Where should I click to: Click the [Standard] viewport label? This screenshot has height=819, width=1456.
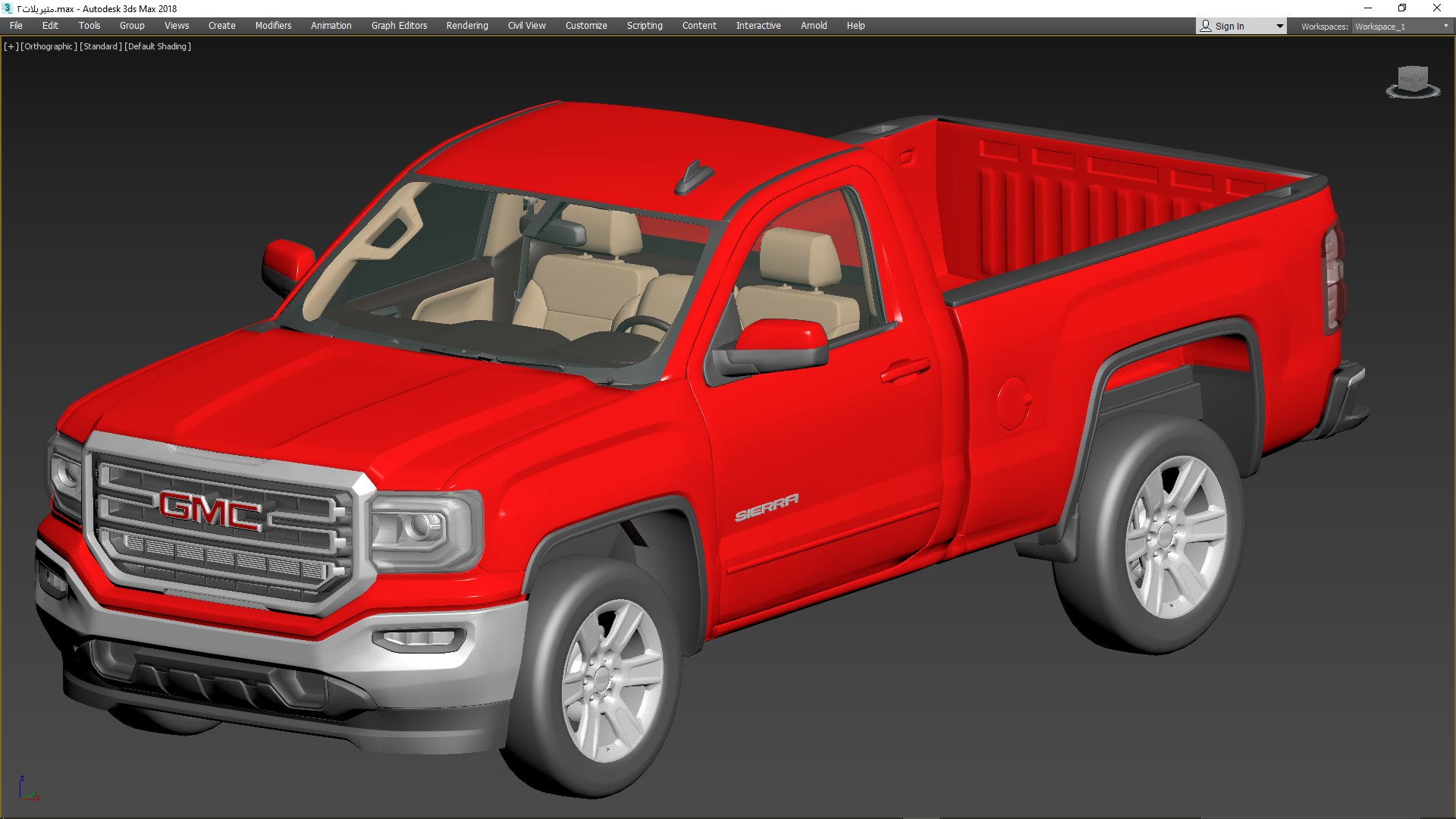(100, 46)
